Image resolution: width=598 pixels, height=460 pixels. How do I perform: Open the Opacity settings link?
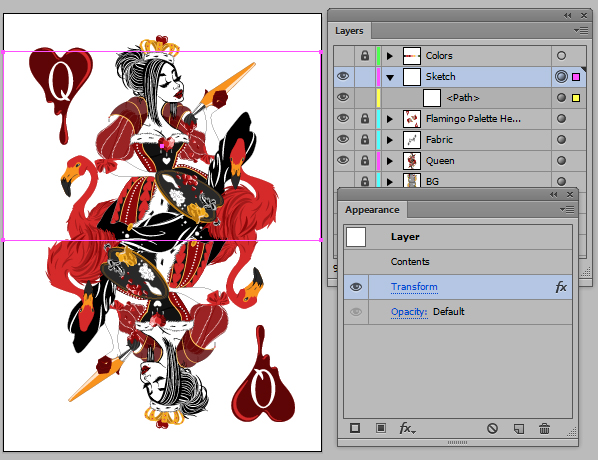tap(409, 312)
